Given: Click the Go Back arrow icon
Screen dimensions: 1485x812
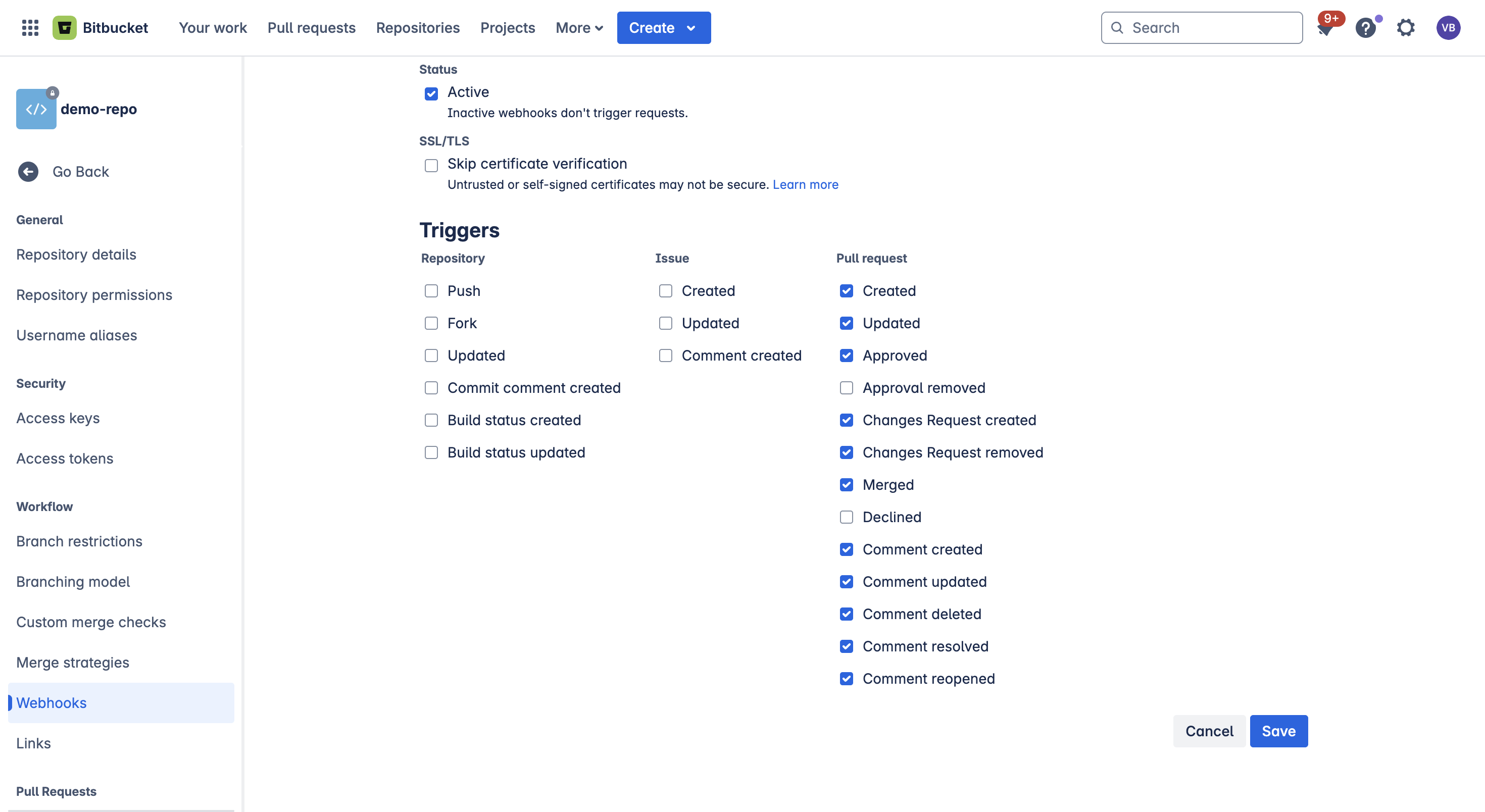Looking at the screenshot, I should pyautogui.click(x=28, y=172).
